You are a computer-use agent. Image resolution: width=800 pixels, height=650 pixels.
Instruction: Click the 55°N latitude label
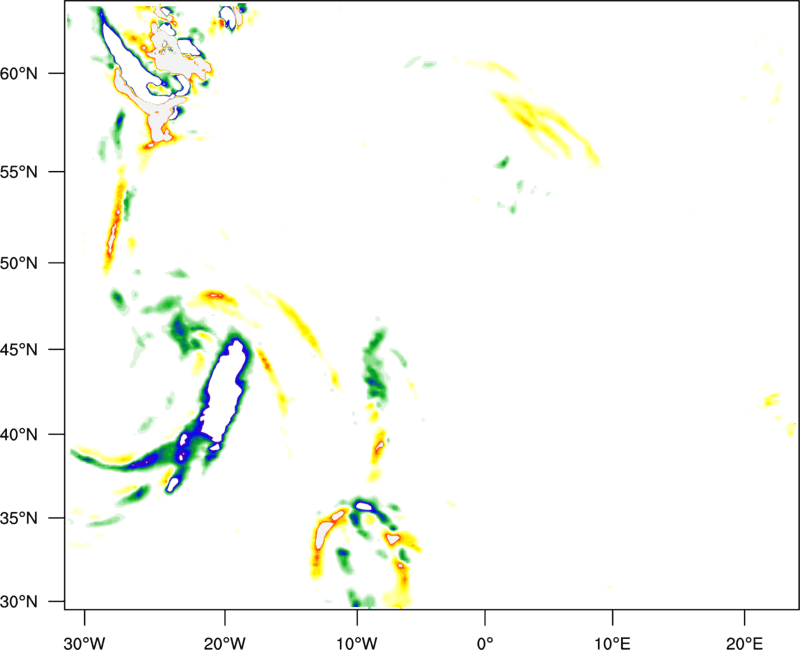(19, 172)
